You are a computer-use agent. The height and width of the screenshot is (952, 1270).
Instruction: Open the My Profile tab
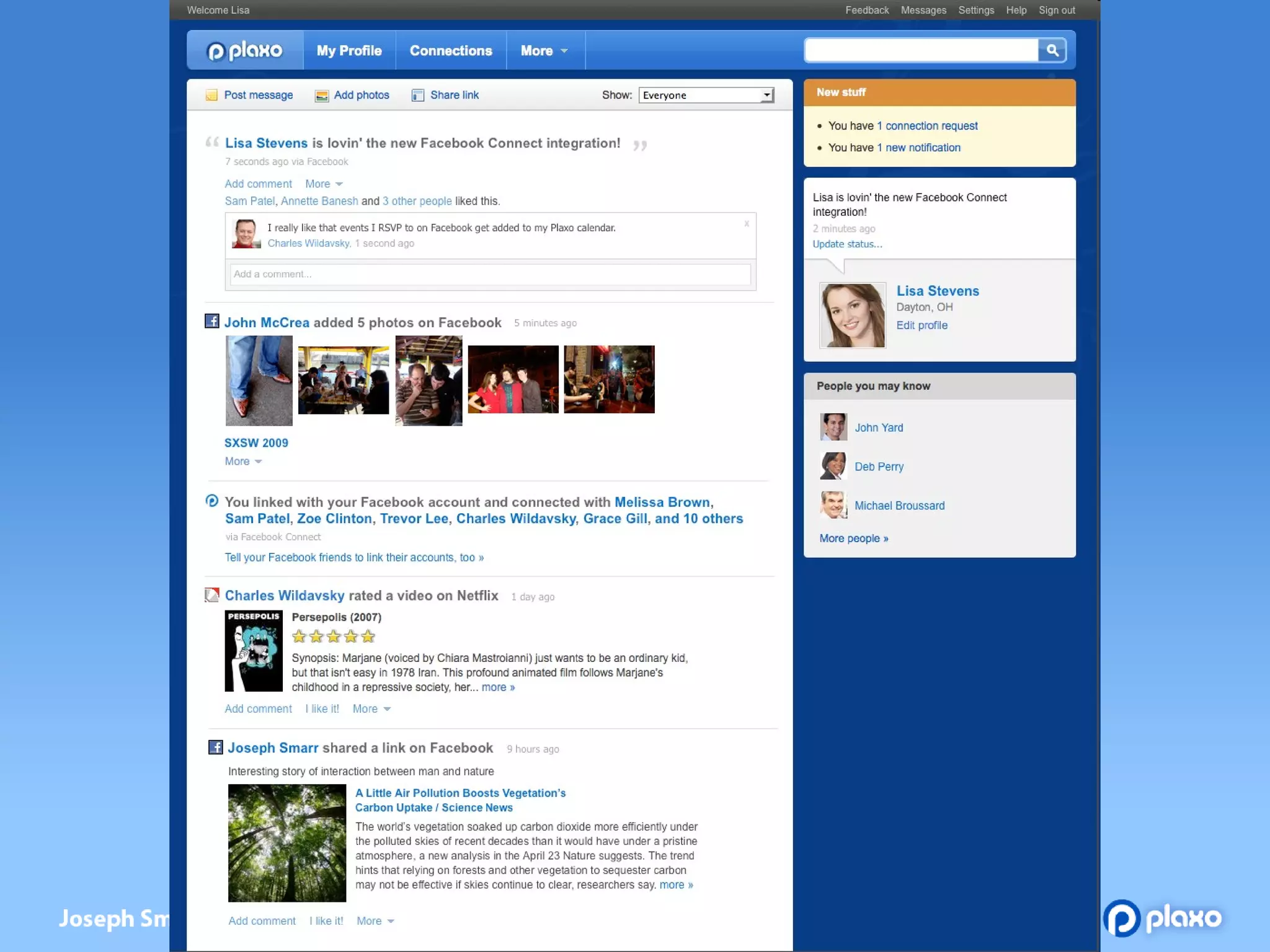pyautogui.click(x=349, y=51)
